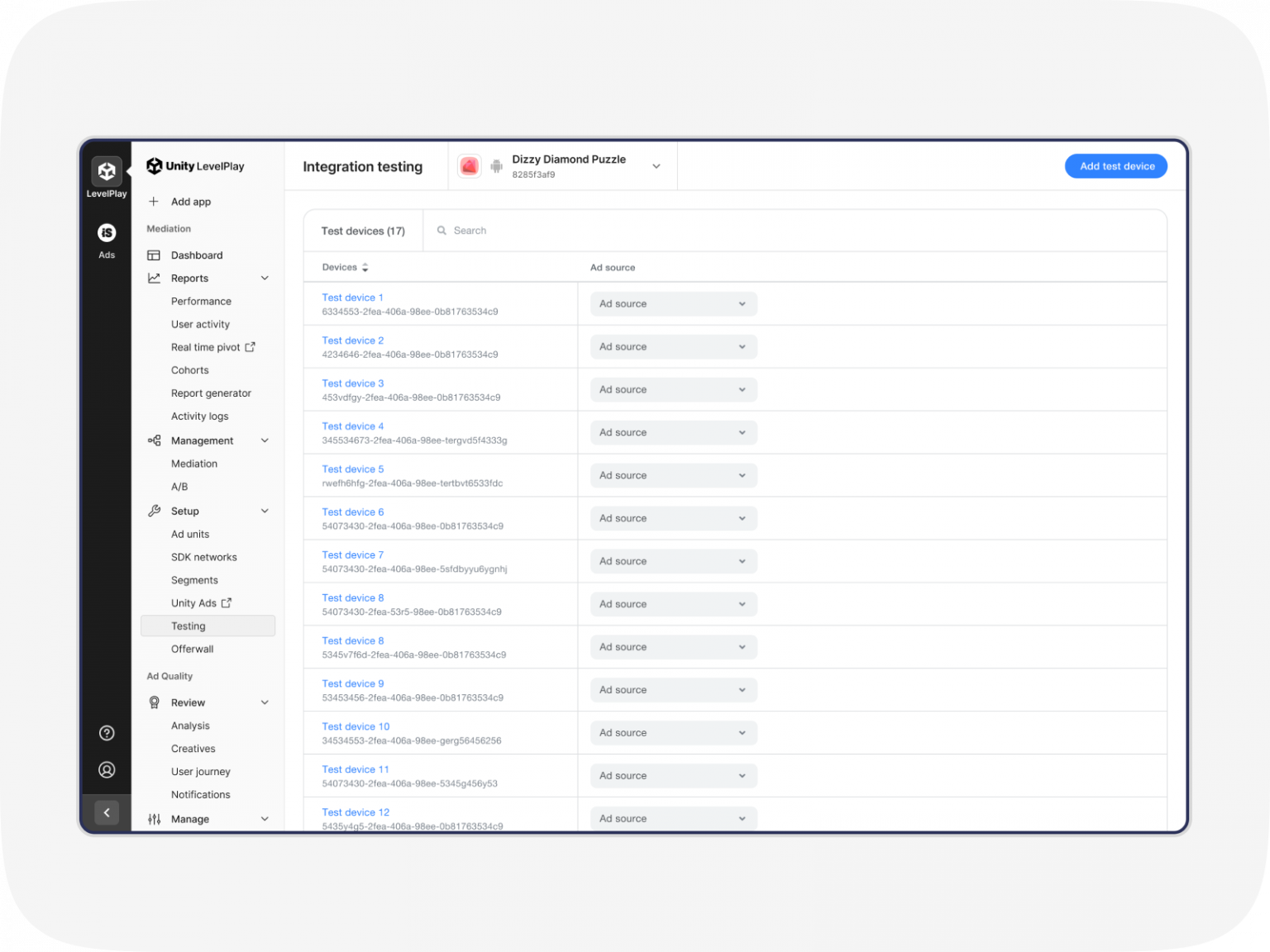
Task: Collapse the Setup menu section
Action: pyautogui.click(x=265, y=512)
